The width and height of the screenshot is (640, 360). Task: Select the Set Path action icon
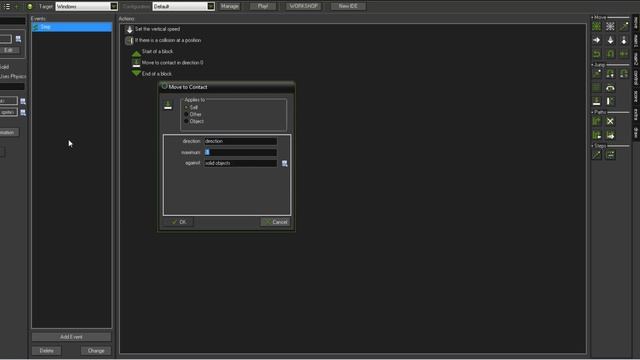click(x=596, y=121)
